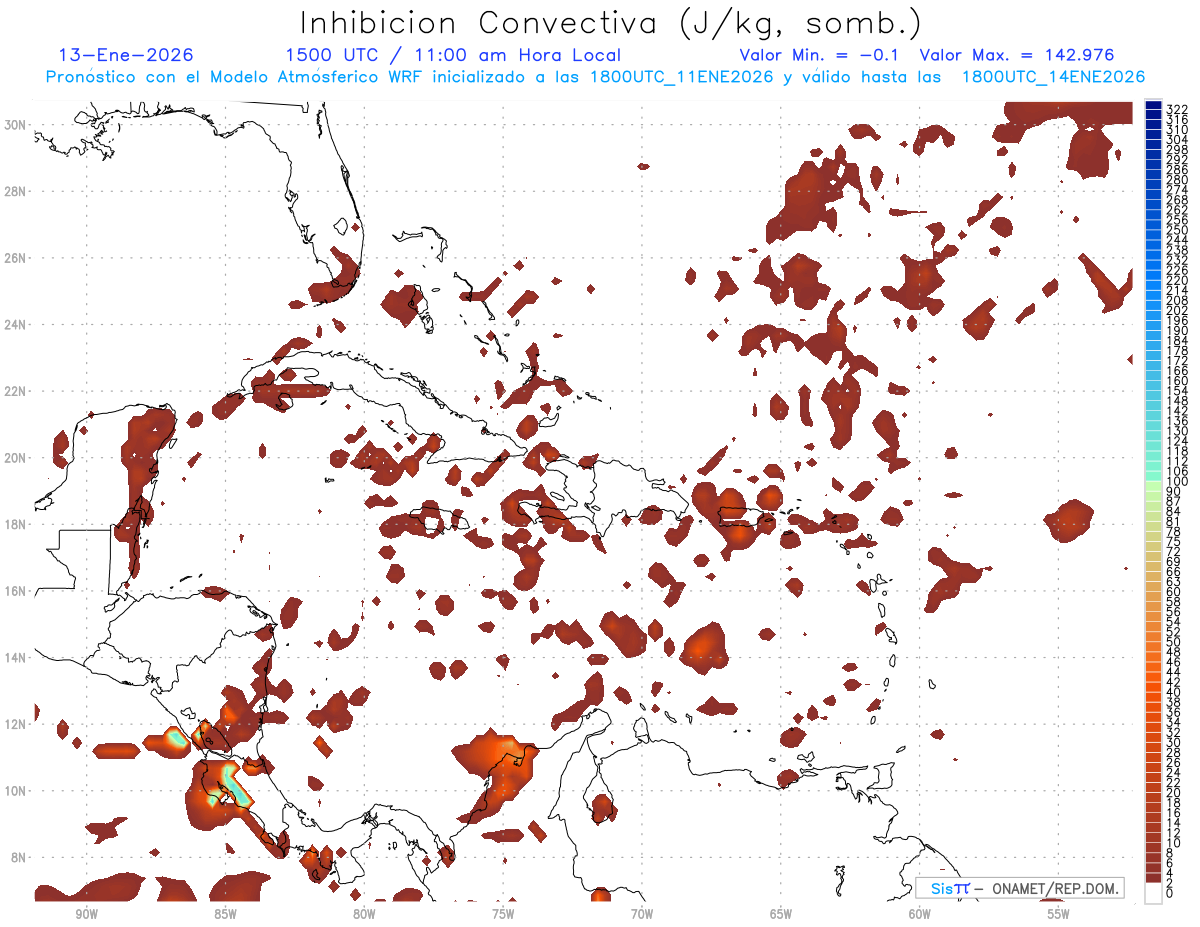Click the '65W' longitude label

tap(781, 914)
